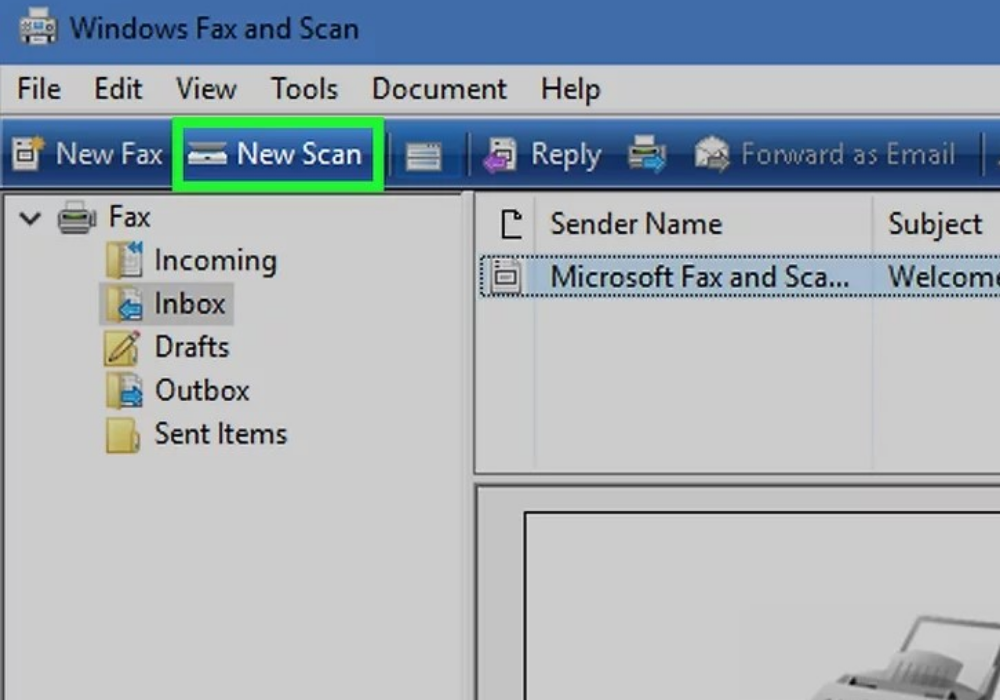The width and height of the screenshot is (1000, 700).
Task: Click the Welcome subject cell
Action: (943, 277)
